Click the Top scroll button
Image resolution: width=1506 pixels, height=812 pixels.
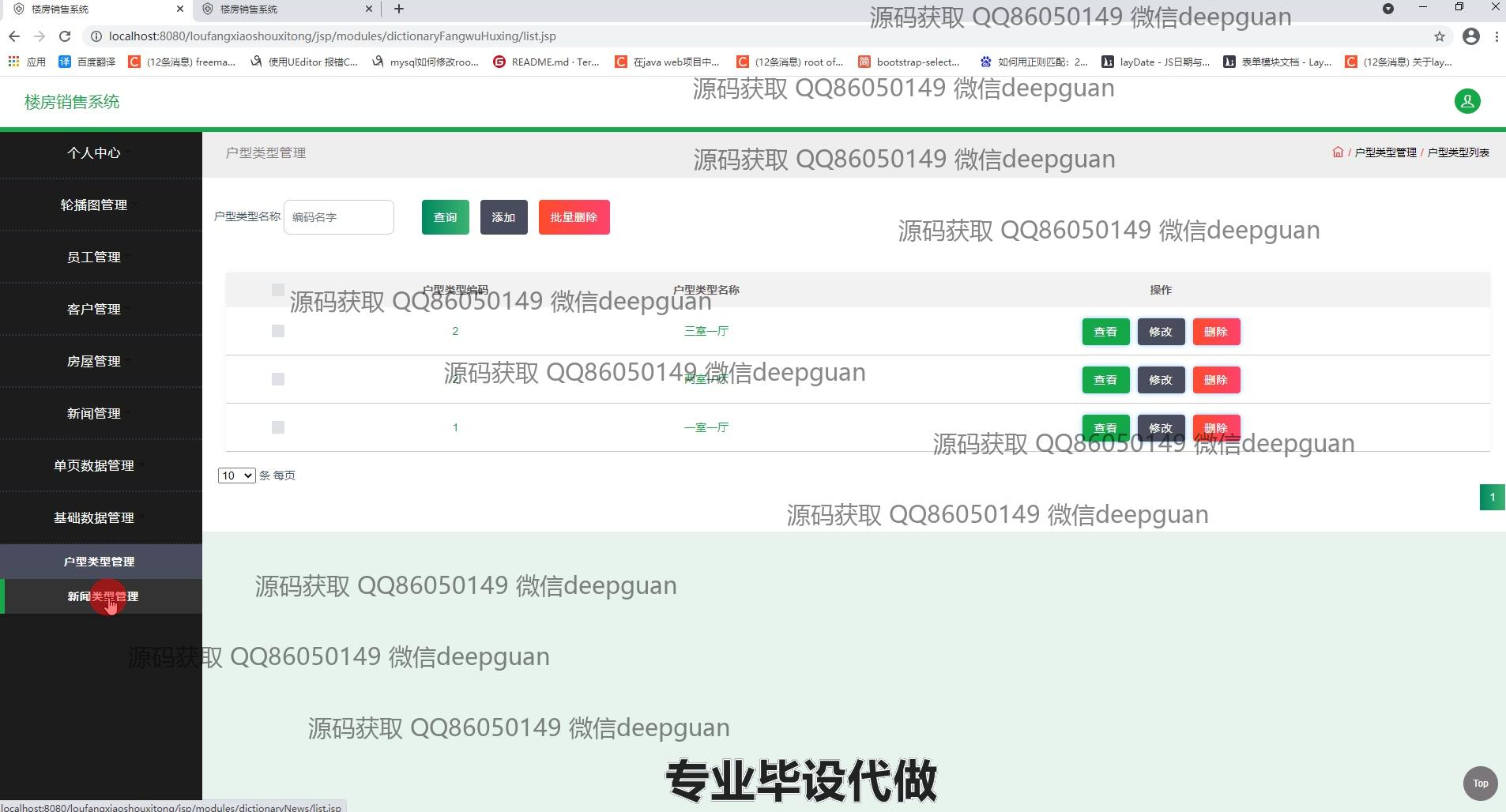coord(1480,784)
